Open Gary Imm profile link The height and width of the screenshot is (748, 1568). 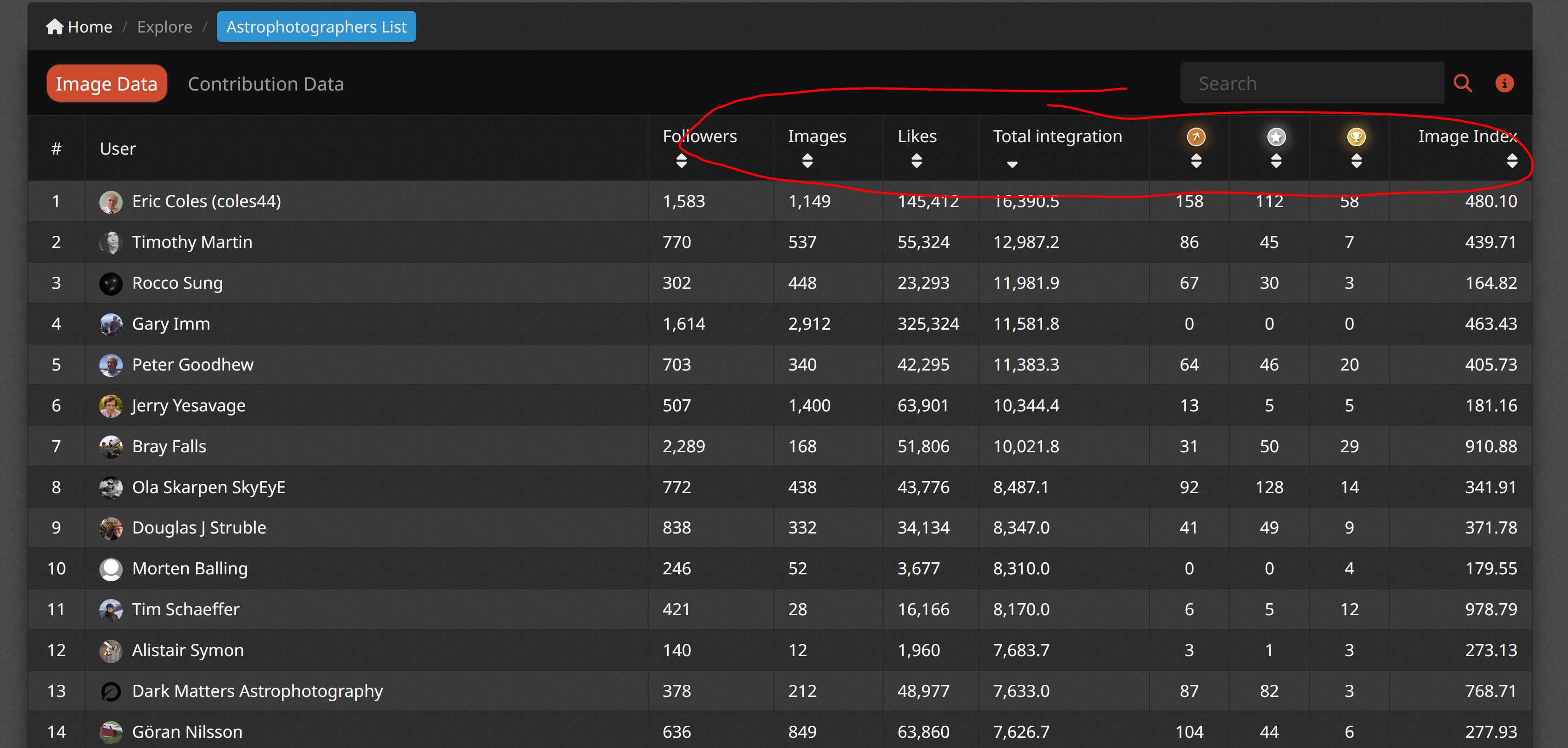point(171,324)
